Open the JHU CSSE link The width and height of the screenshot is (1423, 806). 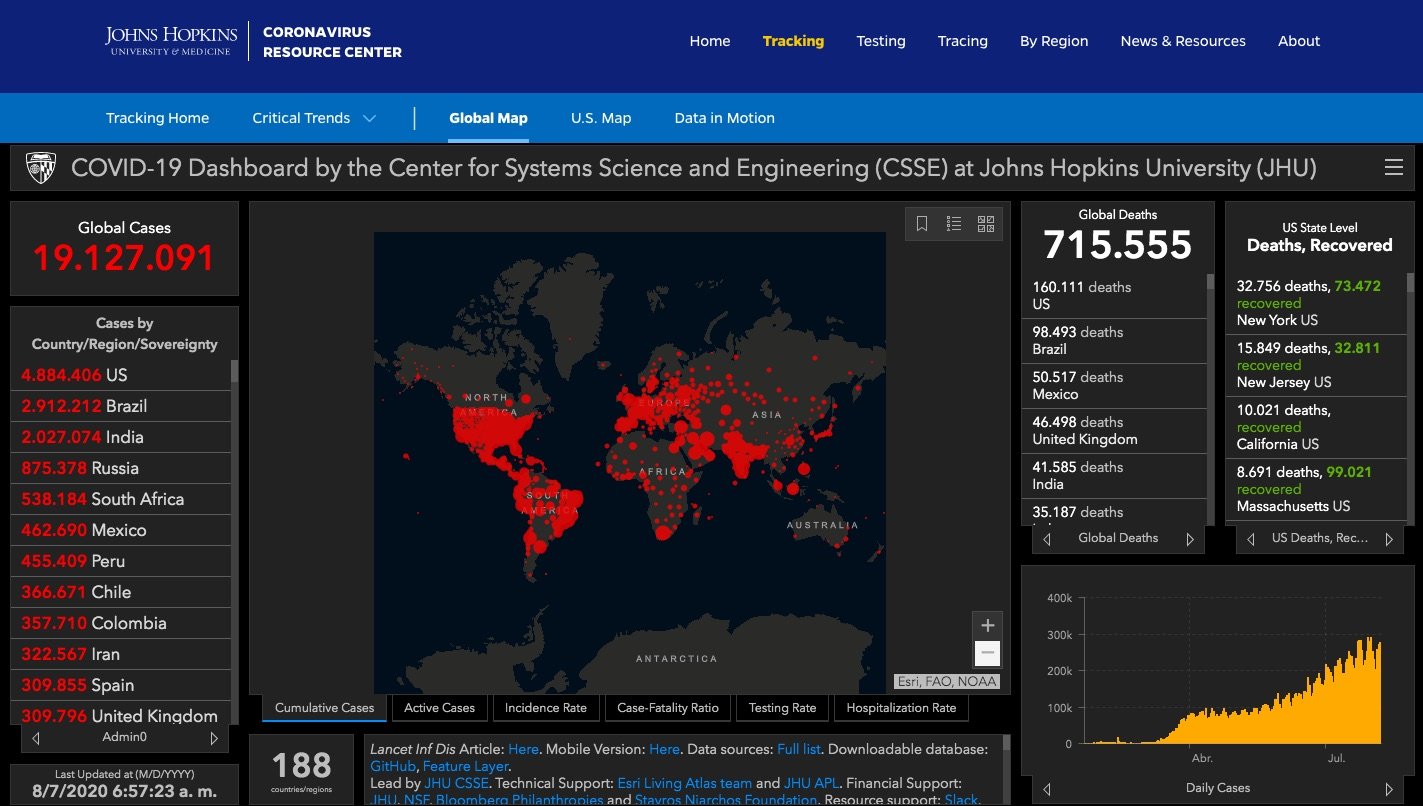click(x=457, y=783)
